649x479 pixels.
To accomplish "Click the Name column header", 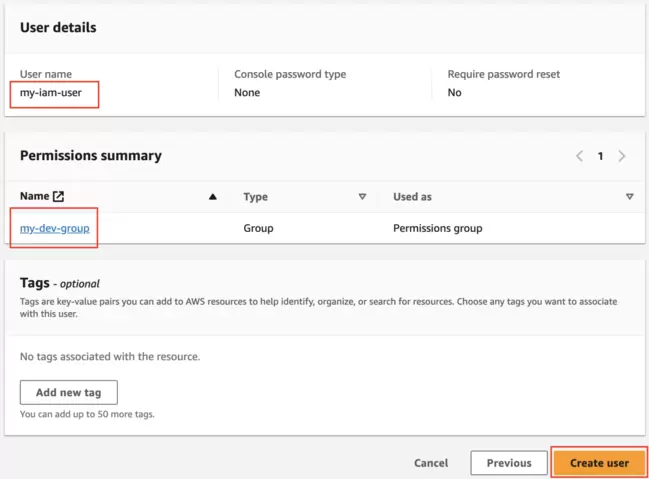I will [x=34, y=196].
